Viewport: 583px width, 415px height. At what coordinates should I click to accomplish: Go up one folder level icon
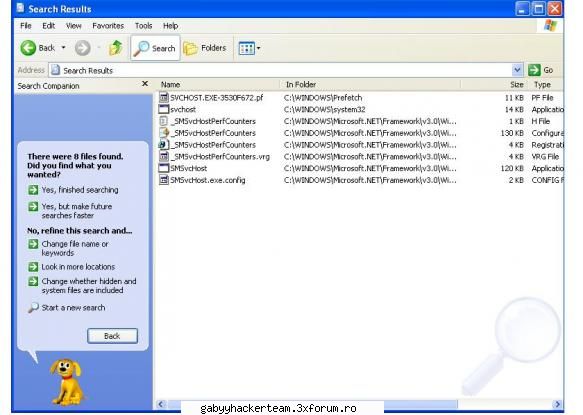click(x=116, y=48)
